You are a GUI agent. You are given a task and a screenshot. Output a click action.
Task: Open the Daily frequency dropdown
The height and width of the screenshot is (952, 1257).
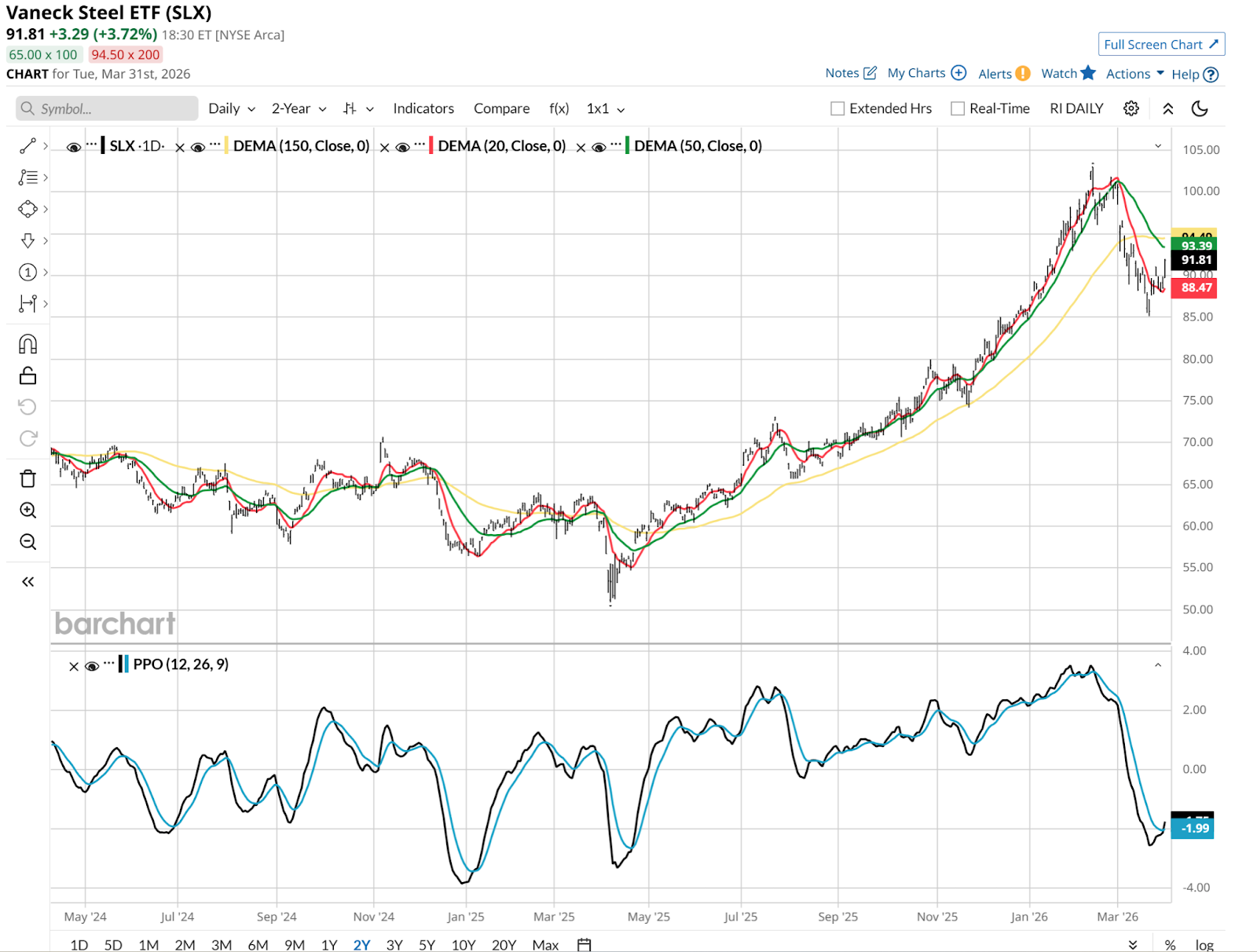coord(232,108)
